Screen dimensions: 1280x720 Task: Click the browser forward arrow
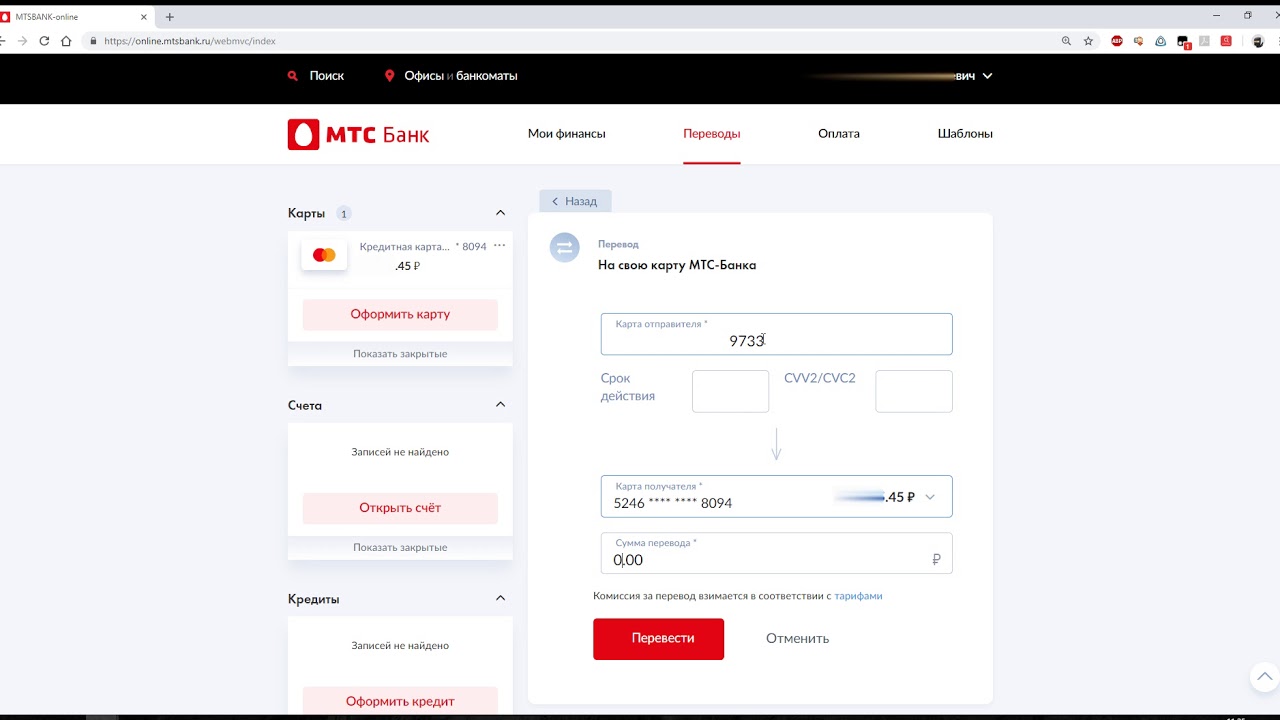pos(22,41)
